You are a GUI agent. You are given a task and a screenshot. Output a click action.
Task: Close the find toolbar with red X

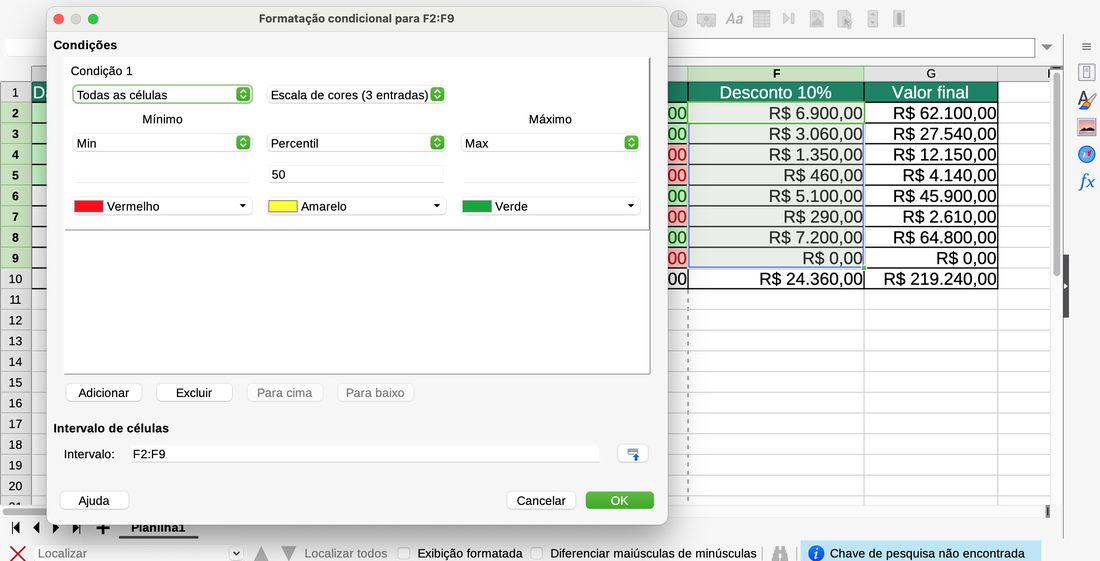tap(18, 553)
